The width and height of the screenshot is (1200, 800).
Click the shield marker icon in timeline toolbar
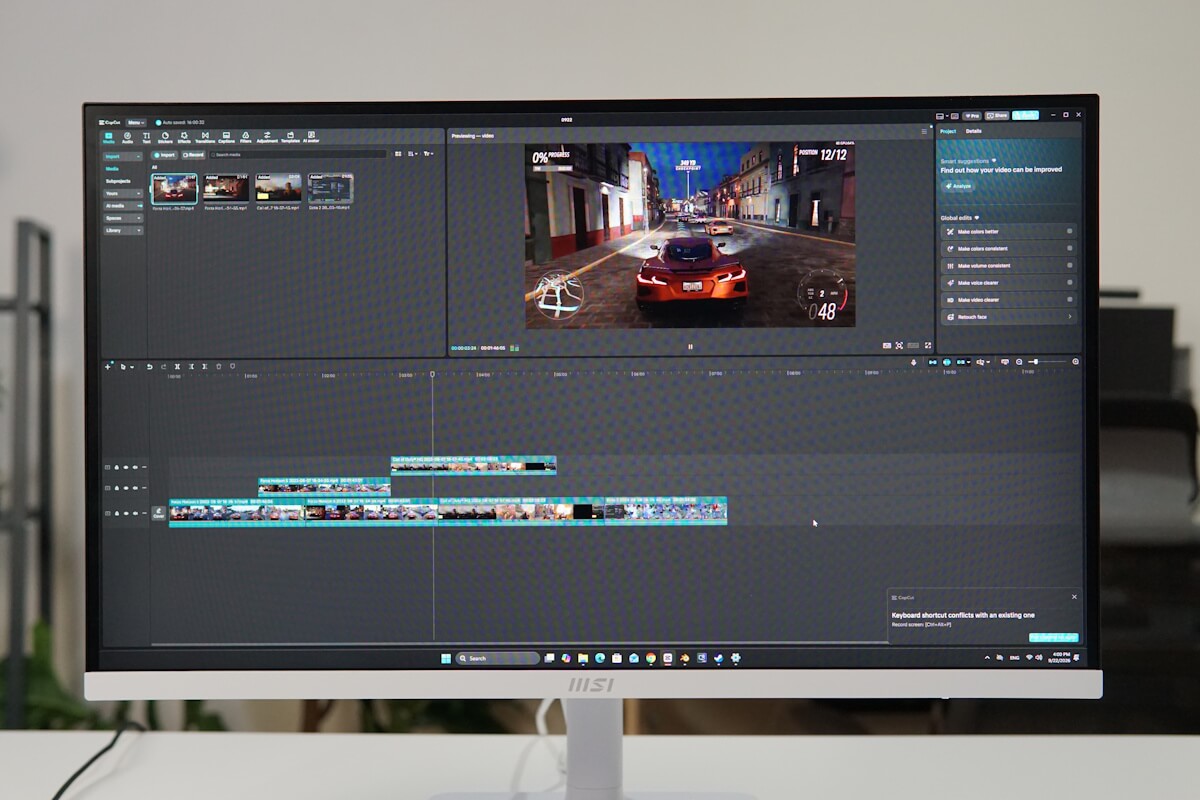[233, 367]
